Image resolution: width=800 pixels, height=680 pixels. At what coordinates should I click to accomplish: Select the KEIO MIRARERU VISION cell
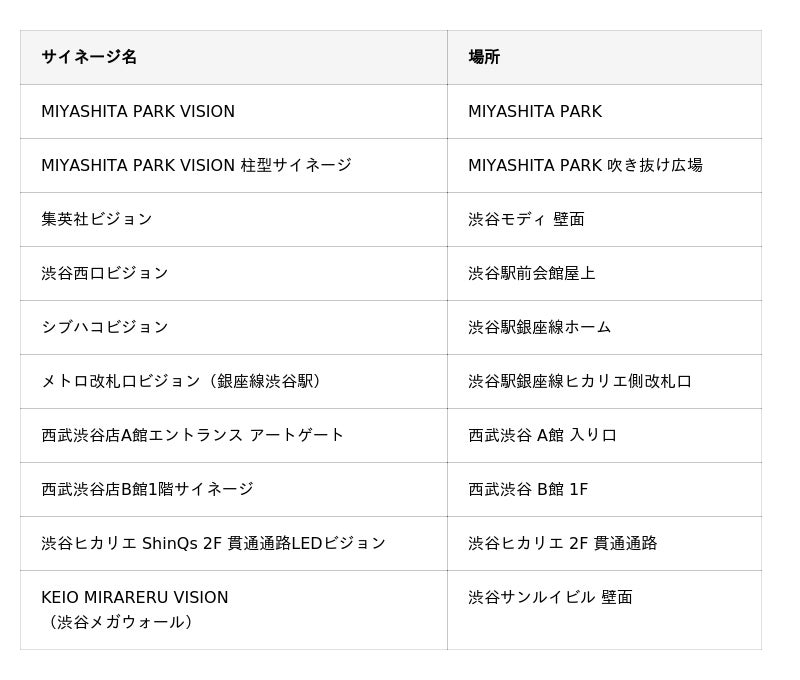click(x=135, y=609)
